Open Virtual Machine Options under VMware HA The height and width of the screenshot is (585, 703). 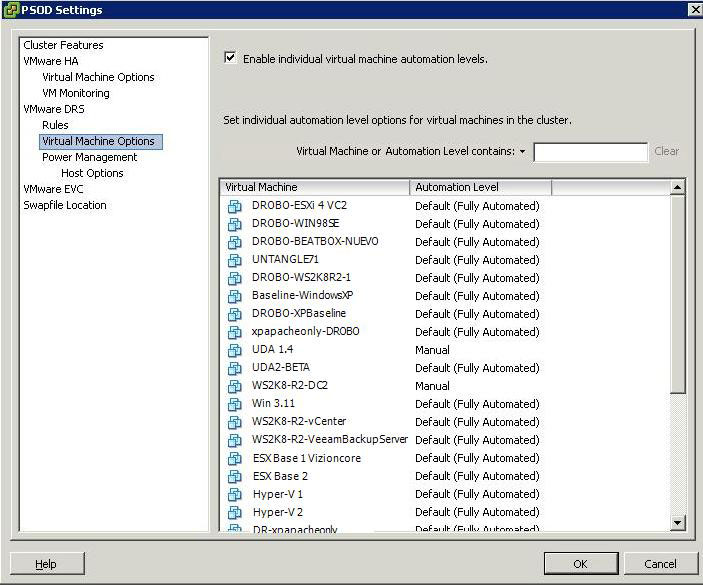pos(98,77)
